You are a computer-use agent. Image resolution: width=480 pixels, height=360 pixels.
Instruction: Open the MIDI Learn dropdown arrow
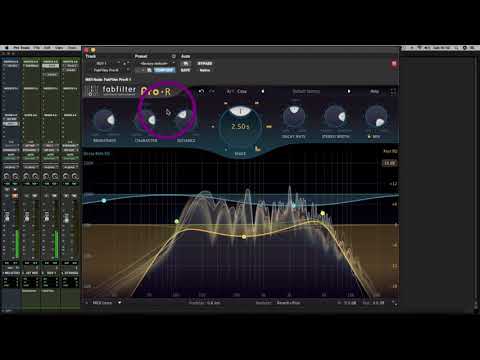pos(119,303)
